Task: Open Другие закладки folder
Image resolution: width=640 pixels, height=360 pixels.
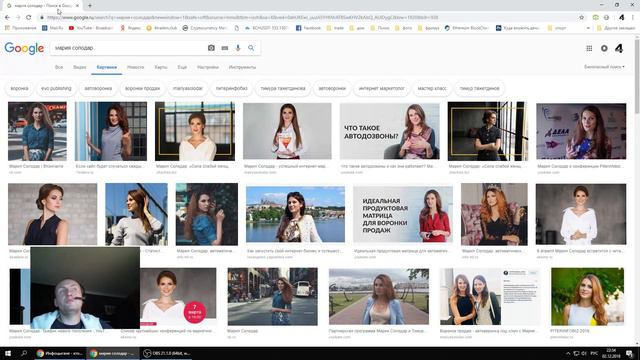Action: point(616,28)
